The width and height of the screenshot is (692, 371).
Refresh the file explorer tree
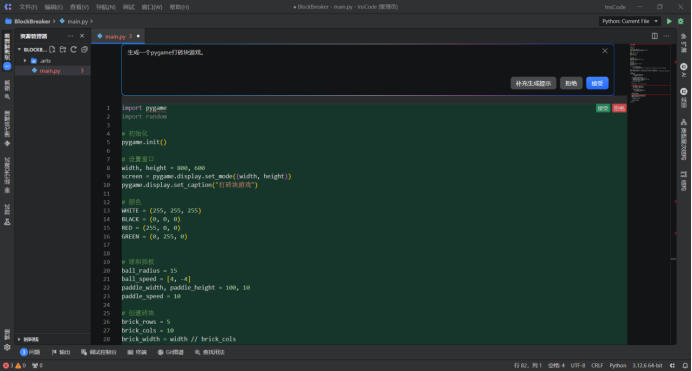[x=73, y=49]
